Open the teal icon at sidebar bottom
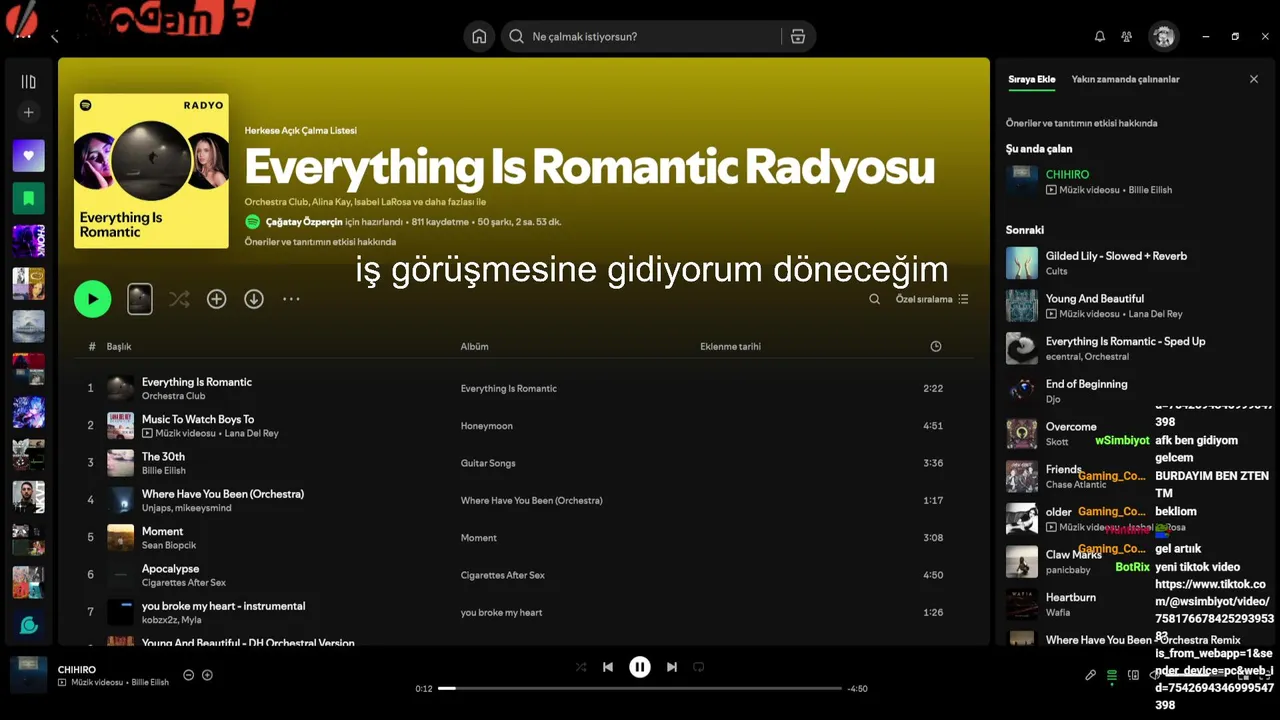This screenshot has height=720, width=1280. pos(28,625)
